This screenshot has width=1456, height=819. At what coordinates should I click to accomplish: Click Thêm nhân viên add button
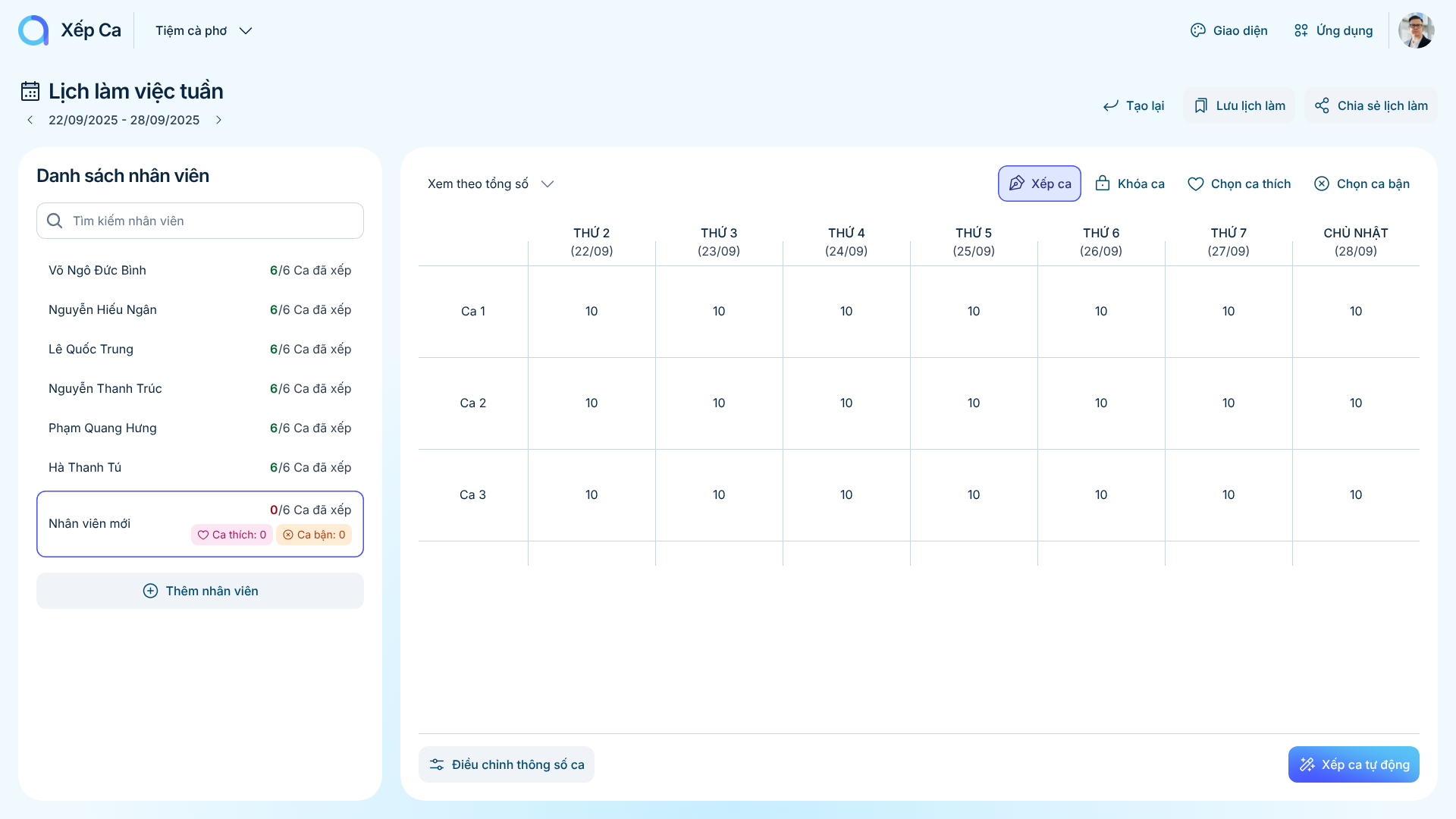click(200, 591)
